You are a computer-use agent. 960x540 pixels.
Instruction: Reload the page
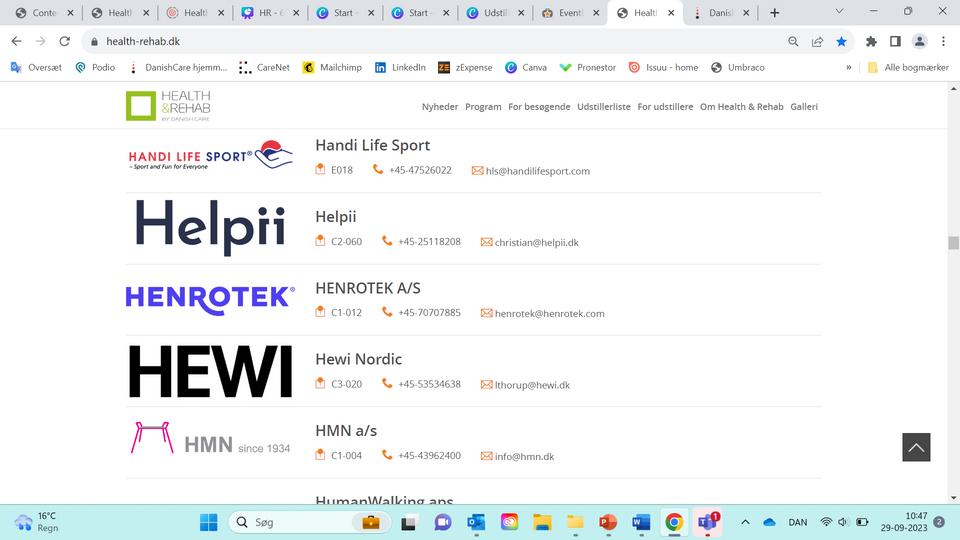tap(64, 41)
